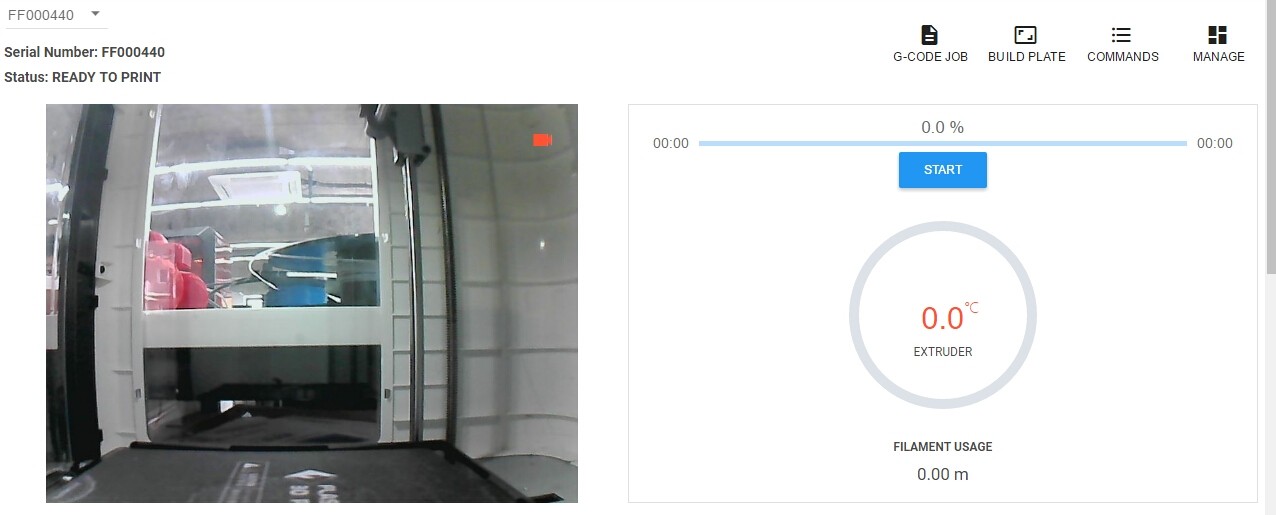This screenshot has width=1276, height=515.
Task: Open the G-CODE JOB file icon
Action: pos(929,35)
